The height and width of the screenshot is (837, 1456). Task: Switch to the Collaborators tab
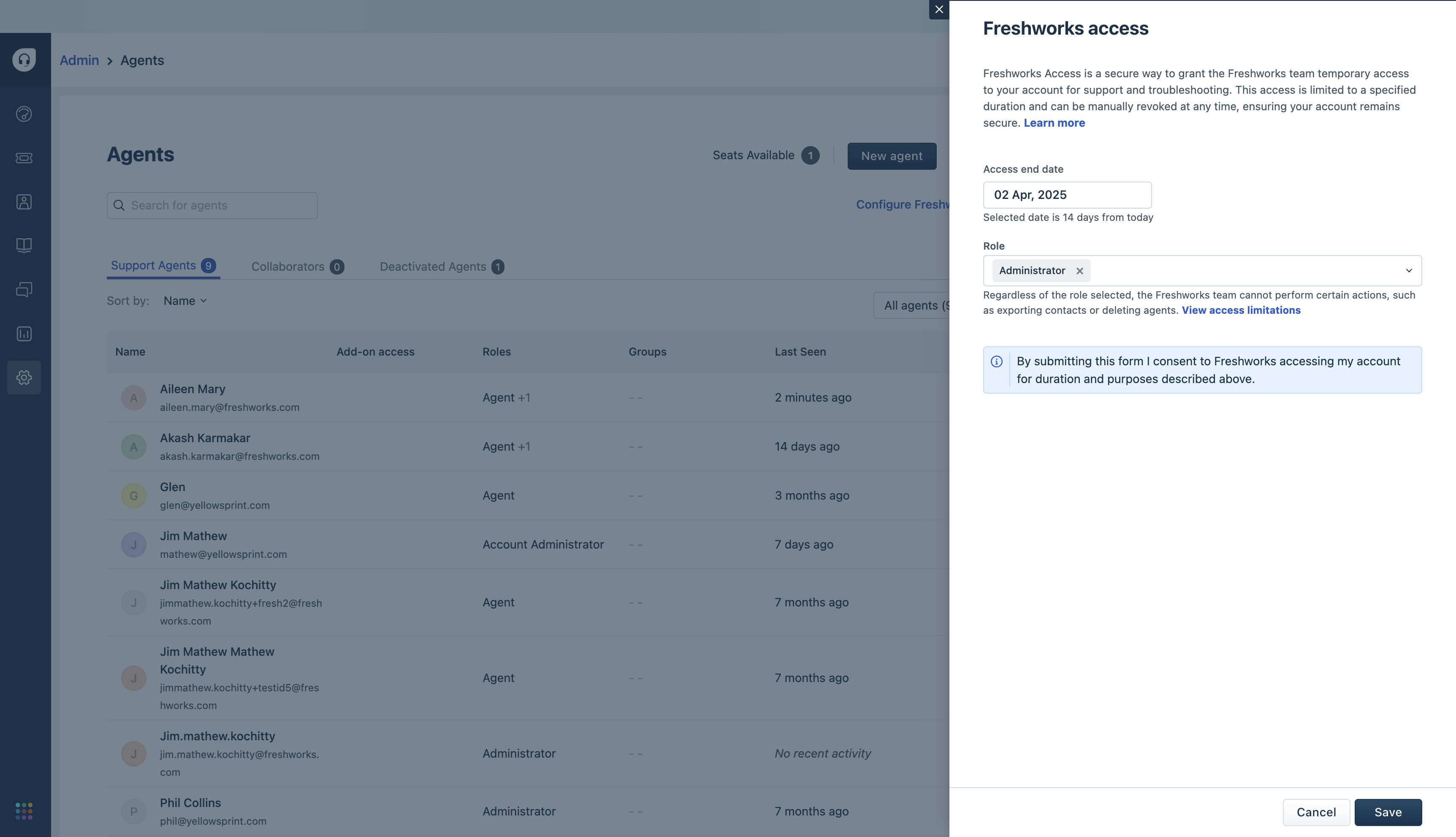click(x=297, y=267)
